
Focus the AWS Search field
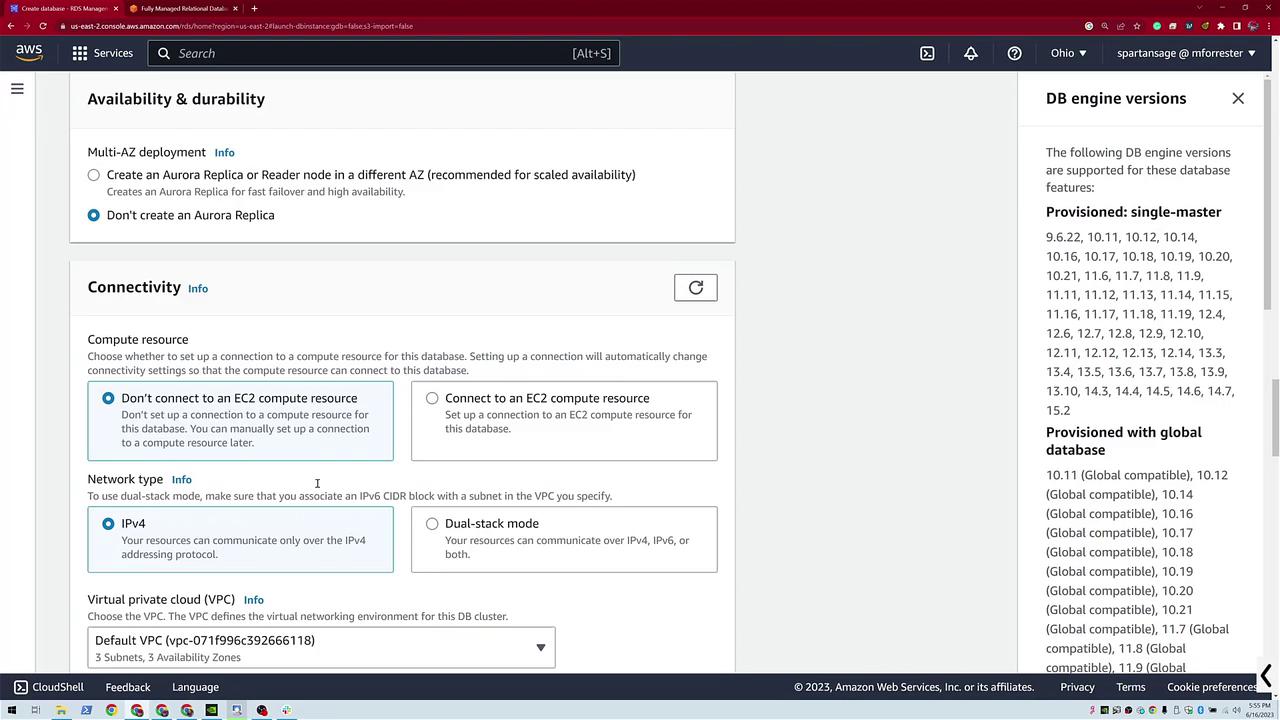384,53
